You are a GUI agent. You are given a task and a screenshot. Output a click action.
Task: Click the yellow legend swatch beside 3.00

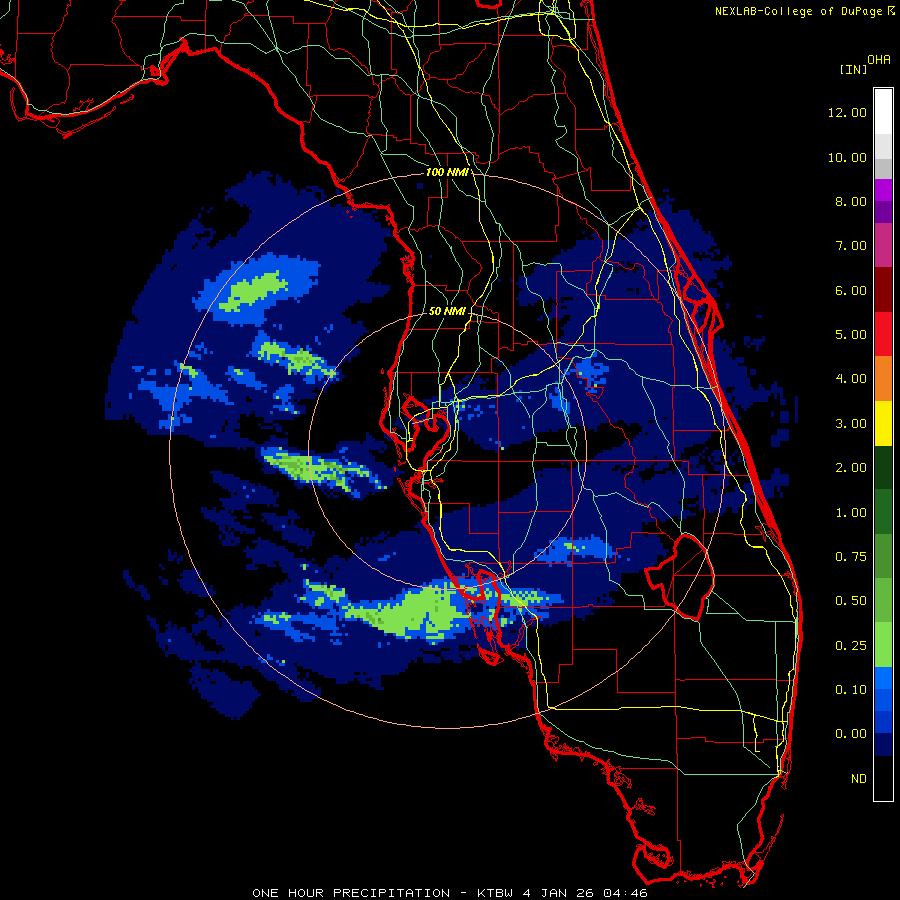(x=883, y=424)
